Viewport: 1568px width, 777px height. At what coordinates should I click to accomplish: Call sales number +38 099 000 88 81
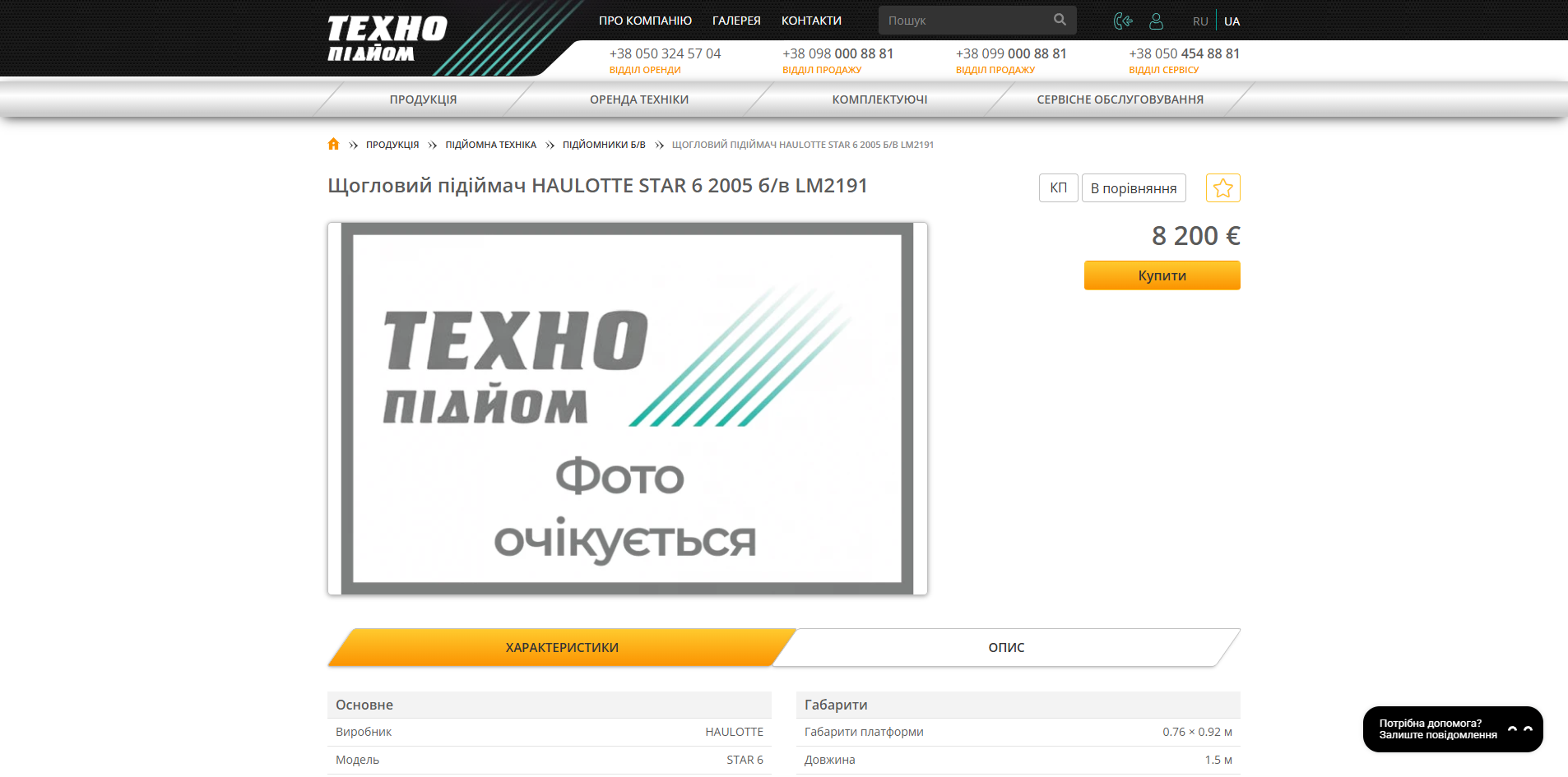tap(1011, 53)
